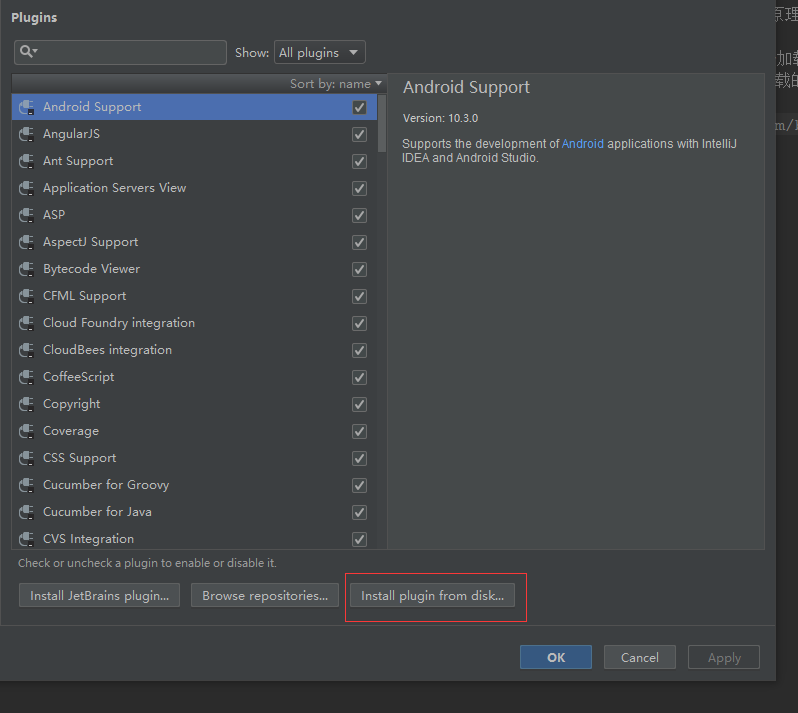Uncheck the Bytecode Viewer plugin
Viewport: 798px width, 713px height.
tap(359, 269)
